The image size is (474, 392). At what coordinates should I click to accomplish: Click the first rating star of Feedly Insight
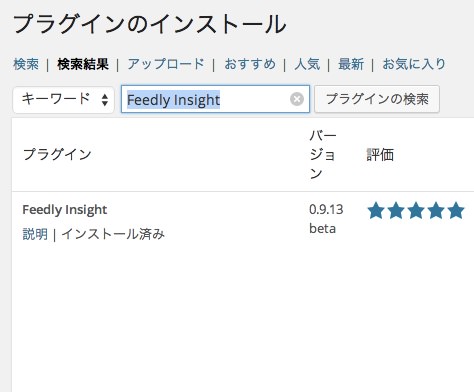pos(376,211)
